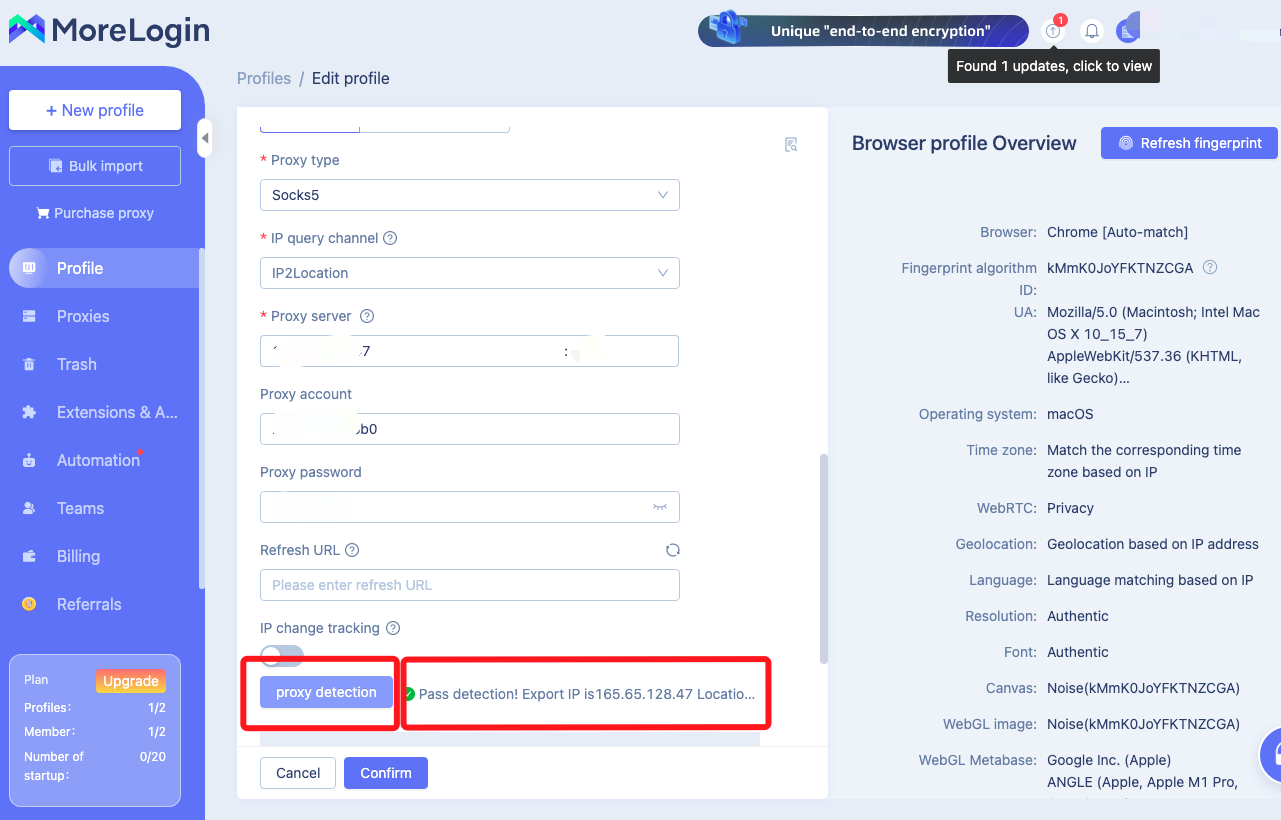Viewport: 1281px width, 820px height.
Task: Click the Extensions puzzle icon
Action: click(29, 412)
